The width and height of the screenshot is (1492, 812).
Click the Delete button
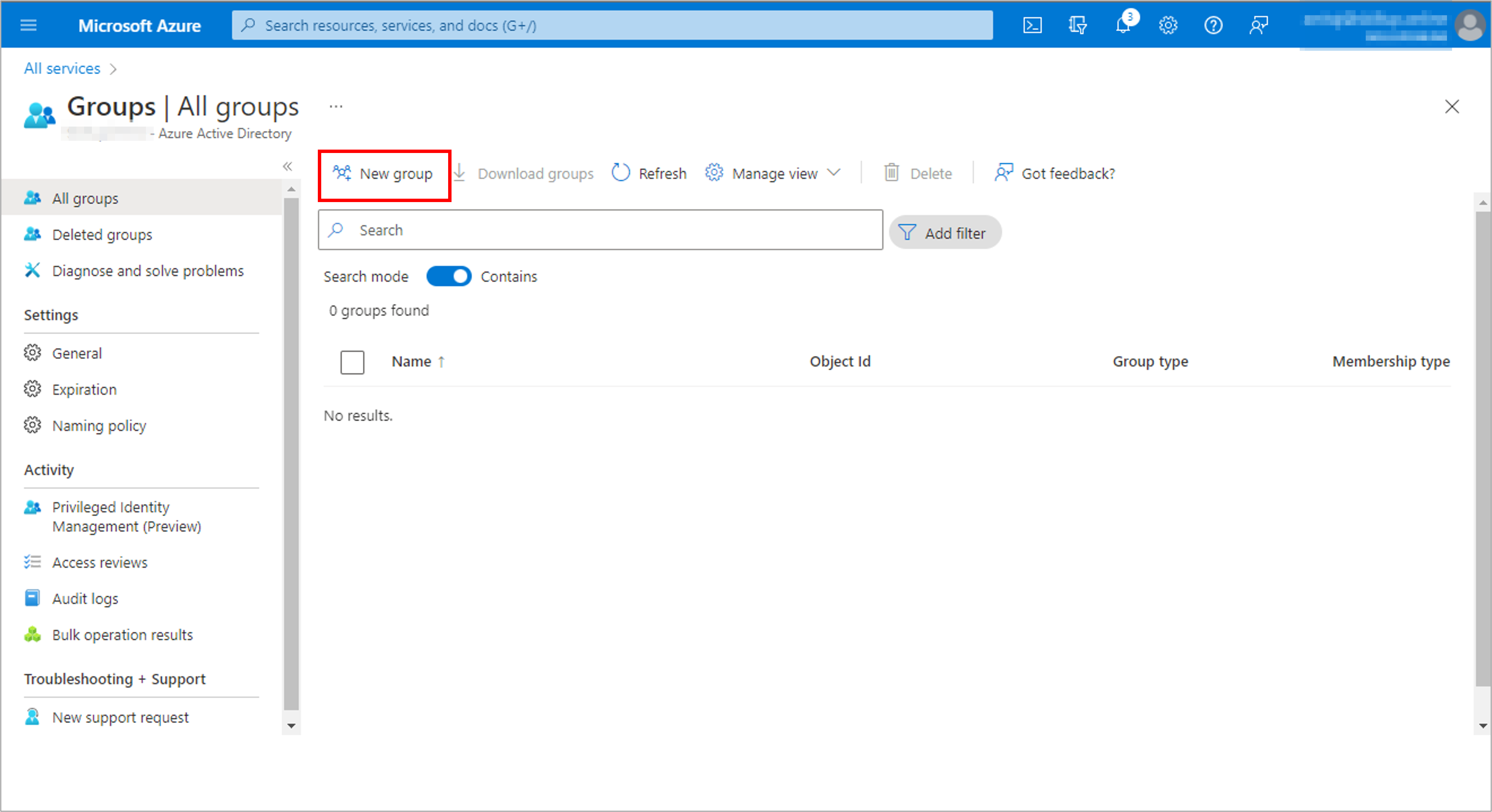click(x=918, y=174)
